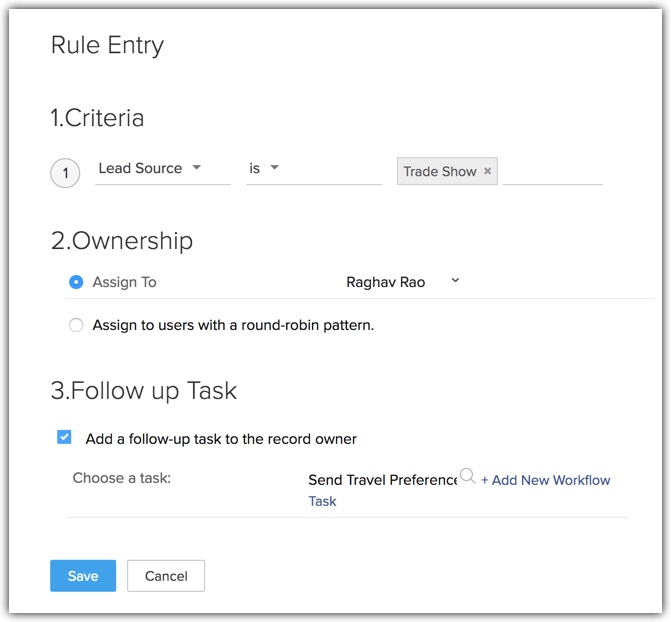Click the "Add a follow-up task" label
This screenshot has height=622, width=671.
221,438
